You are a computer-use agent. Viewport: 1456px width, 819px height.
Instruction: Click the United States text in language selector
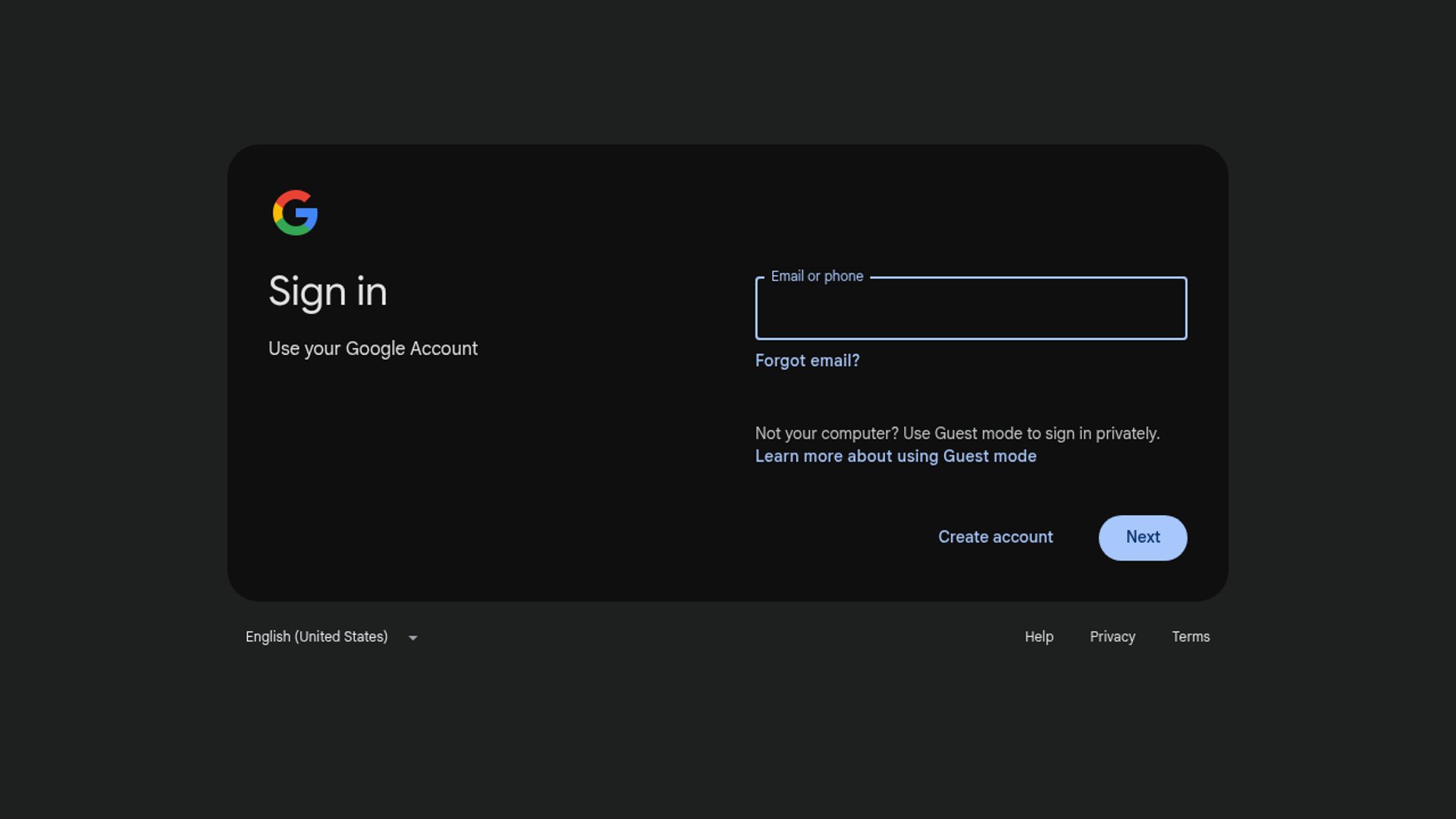tap(341, 637)
